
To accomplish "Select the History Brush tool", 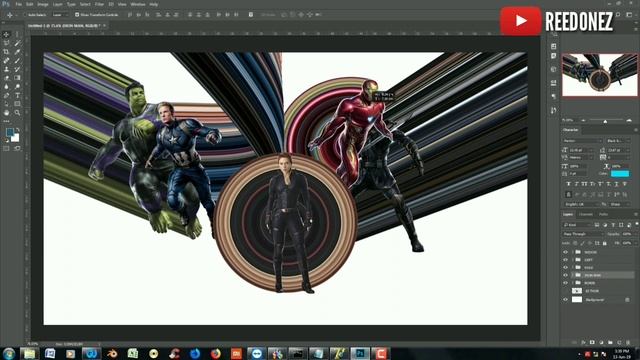I will point(17,69).
